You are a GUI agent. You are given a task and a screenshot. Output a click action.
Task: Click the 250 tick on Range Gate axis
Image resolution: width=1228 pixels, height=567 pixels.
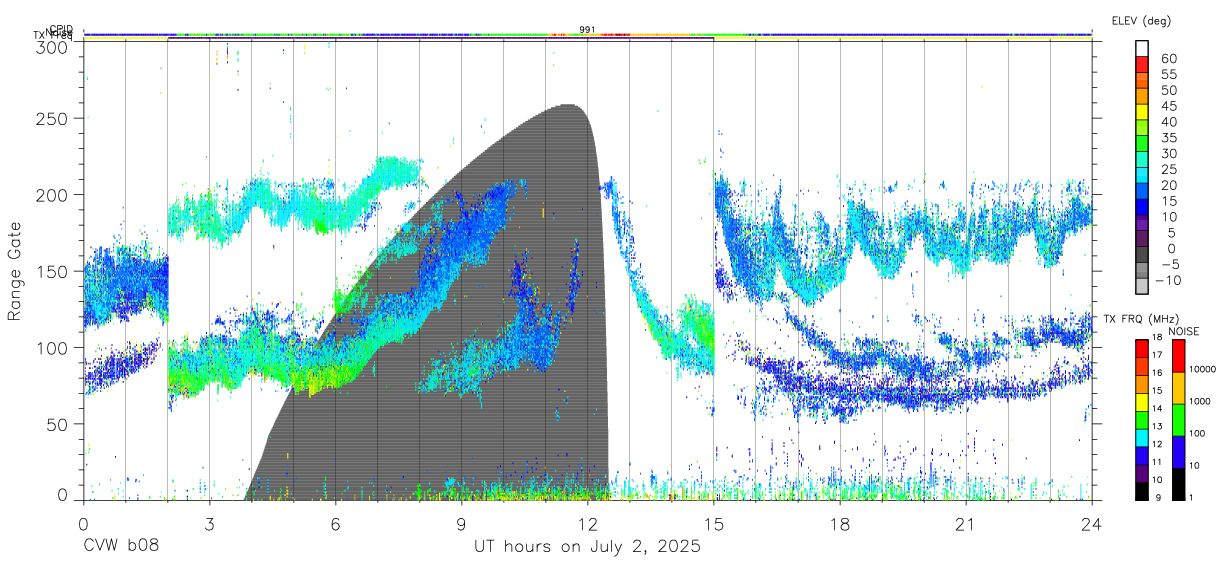[x=50, y=118]
